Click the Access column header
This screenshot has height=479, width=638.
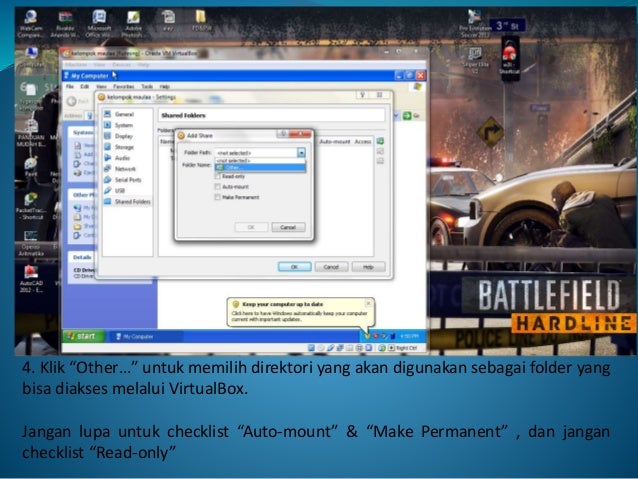[363, 142]
